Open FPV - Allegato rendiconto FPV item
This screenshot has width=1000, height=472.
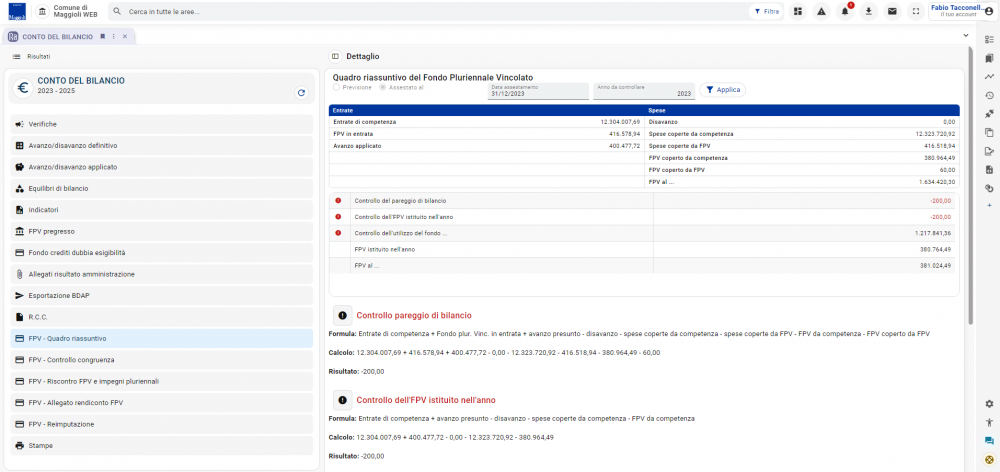tap(161, 402)
